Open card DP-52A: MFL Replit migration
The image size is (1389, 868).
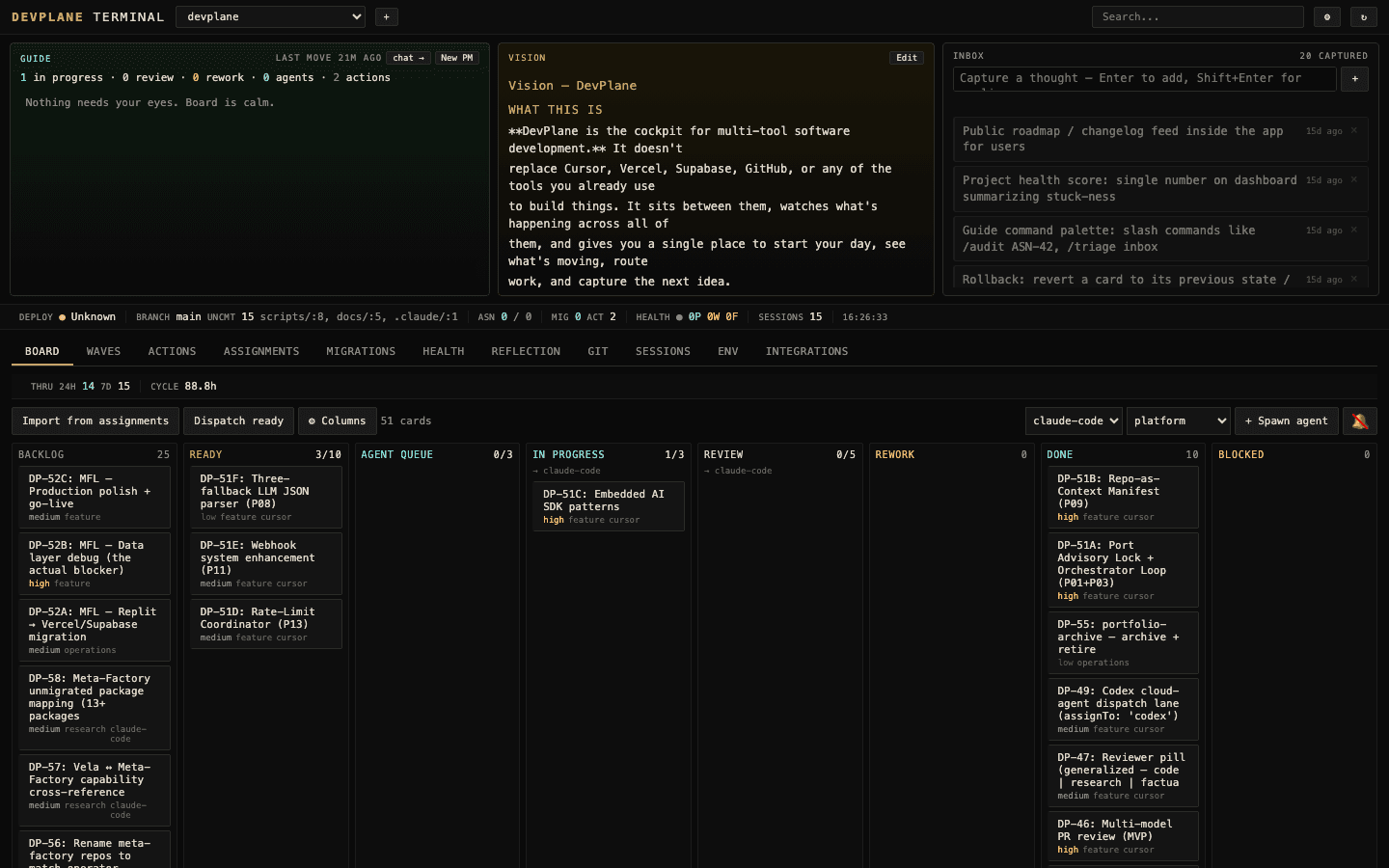(95, 630)
